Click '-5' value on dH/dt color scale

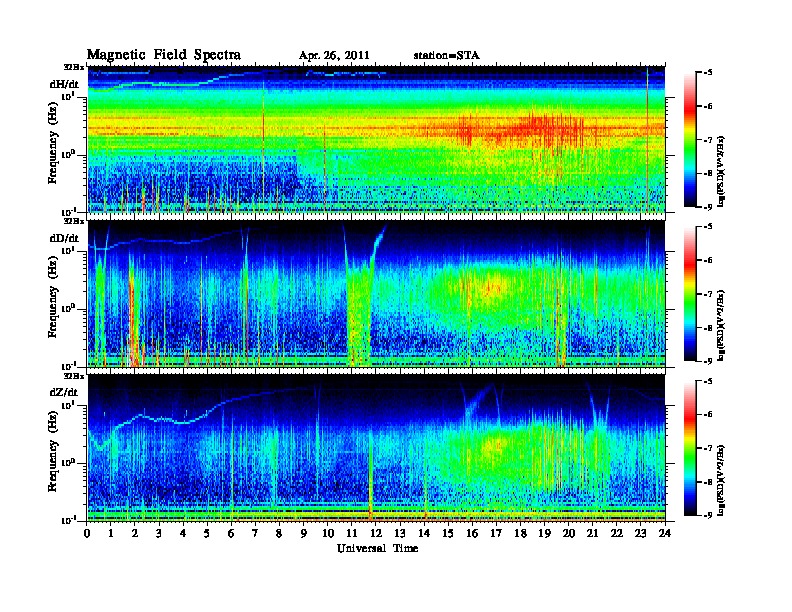[x=708, y=73]
